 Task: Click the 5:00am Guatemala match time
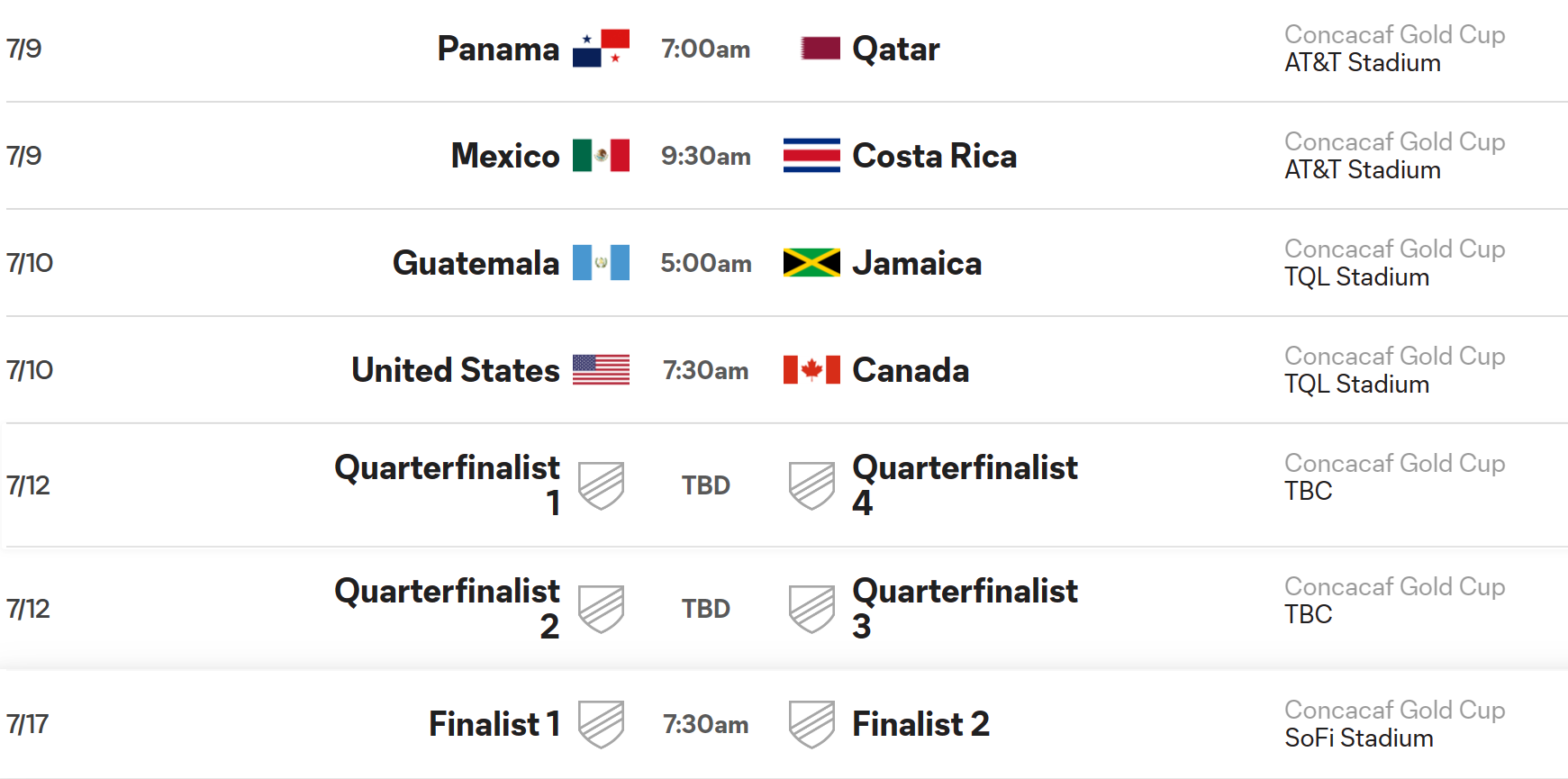click(x=706, y=263)
